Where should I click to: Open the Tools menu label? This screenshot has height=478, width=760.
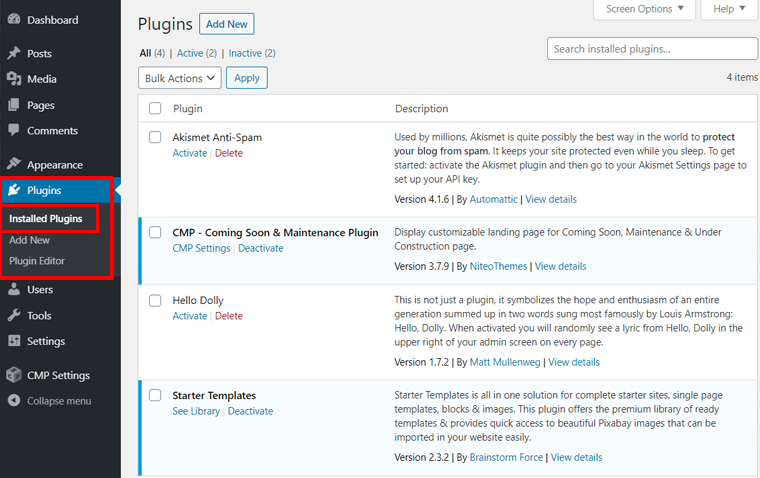[39, 316]
